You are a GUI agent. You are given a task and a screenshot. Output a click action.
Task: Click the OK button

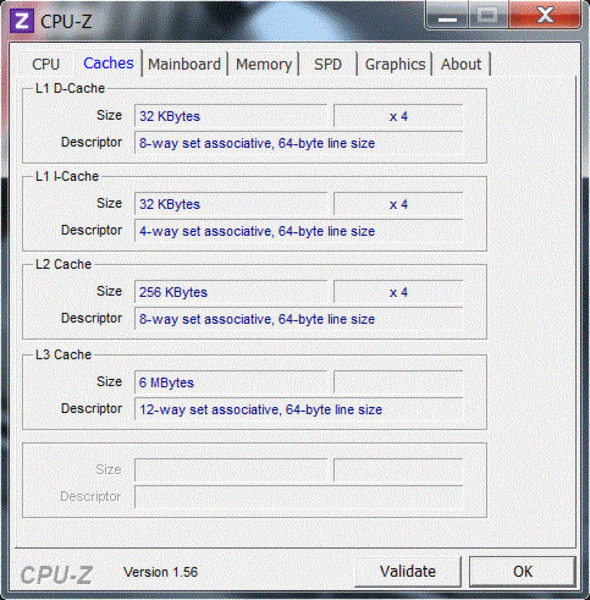pos(522,571)
